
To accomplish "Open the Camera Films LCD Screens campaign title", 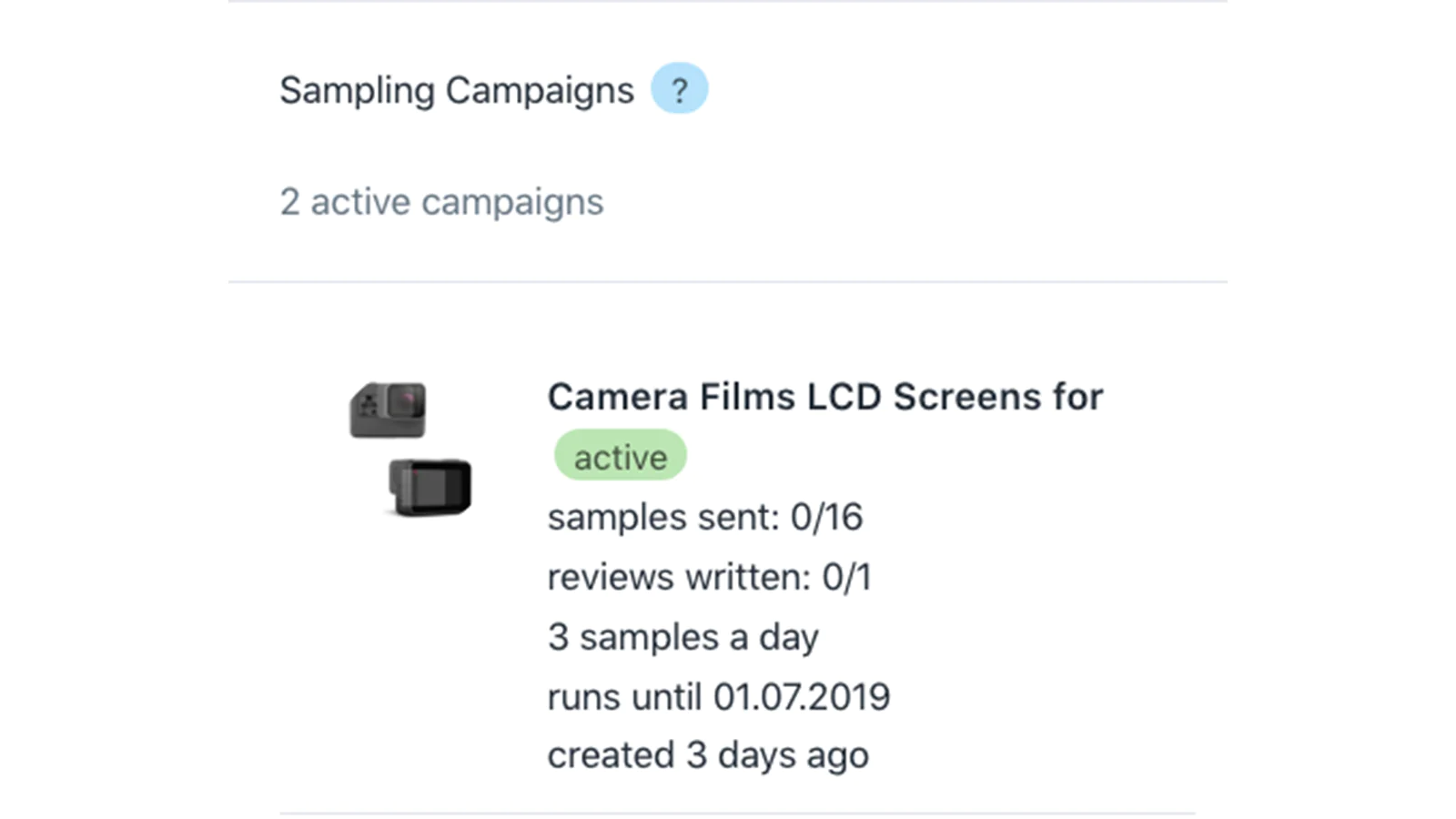I will [825, 397].
